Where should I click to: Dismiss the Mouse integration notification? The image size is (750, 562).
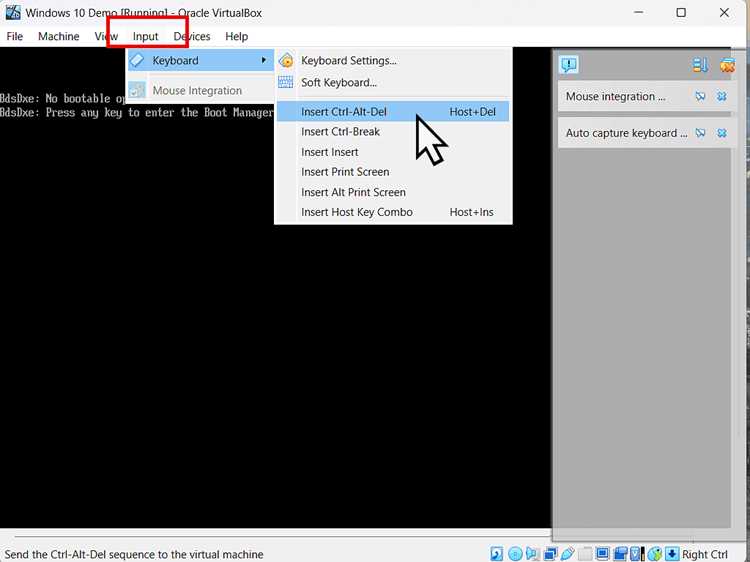pos(722,96)
